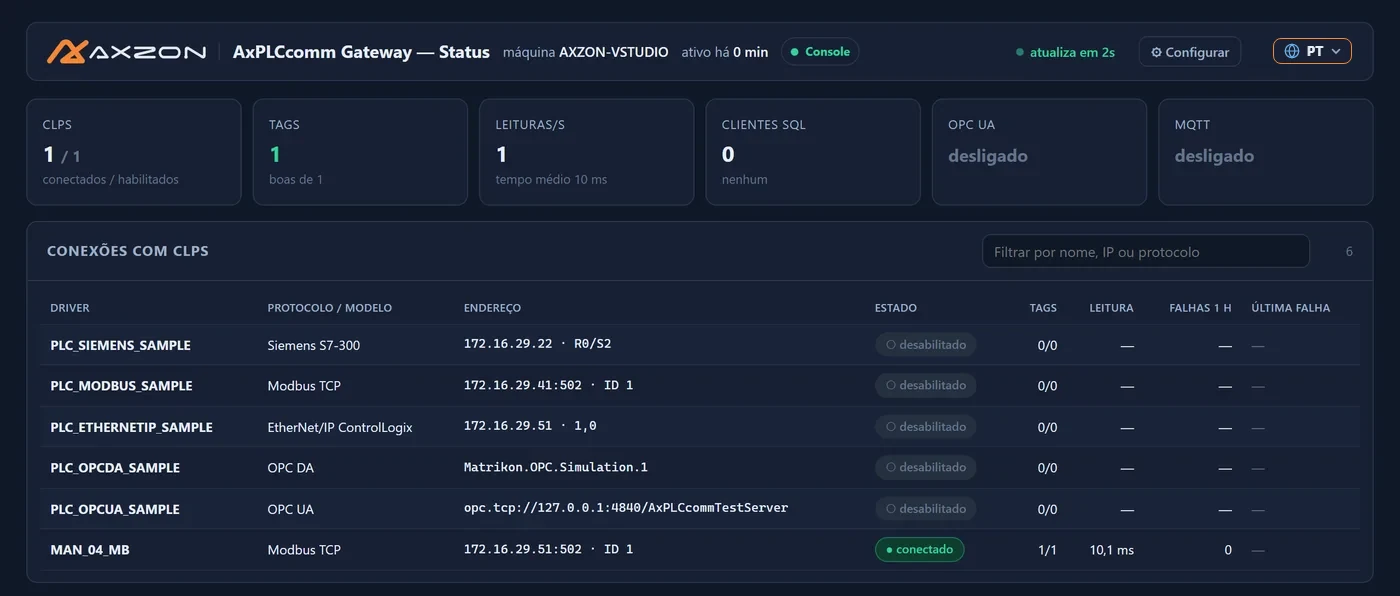Screen dimensions: 1400x596
Task: Select the PLC_SIEMENS_SAMPLE driver row
Action: [x=700, y=345]
